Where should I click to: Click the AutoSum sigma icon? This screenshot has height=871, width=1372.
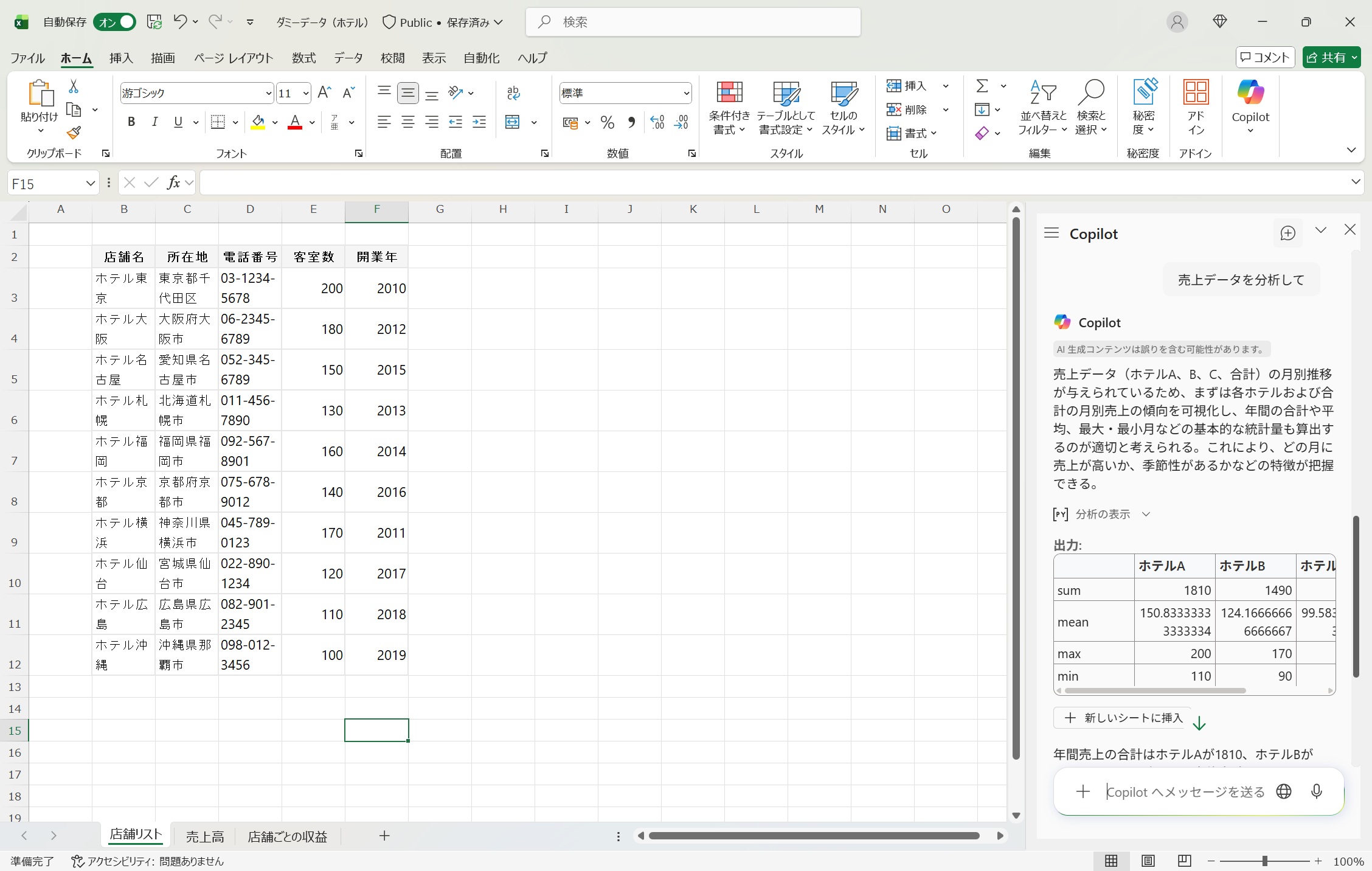pyautogui.click(x=982, y=86)
